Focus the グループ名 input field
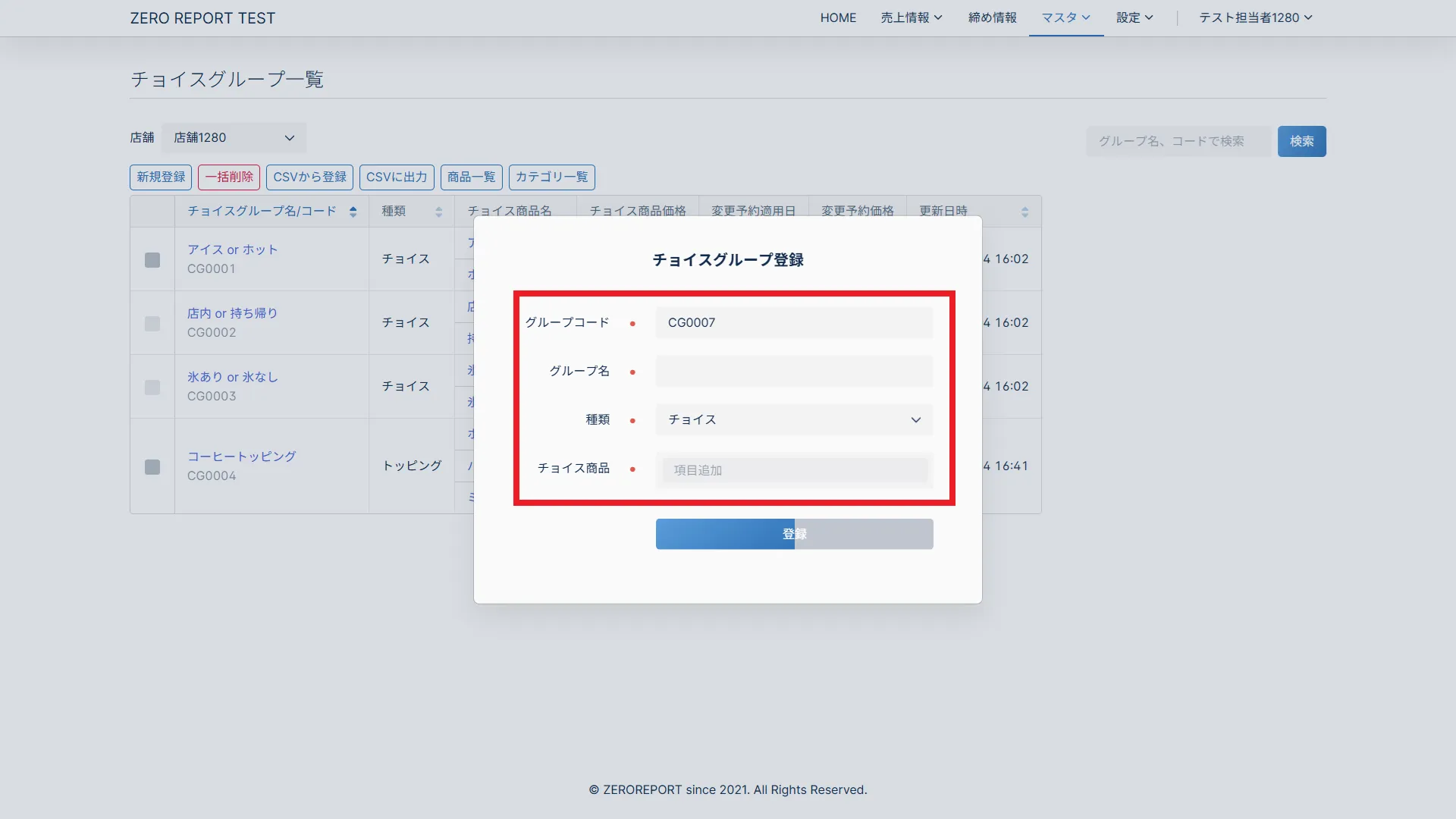This screenshot has height=819, width=1456. click(793, 372)
